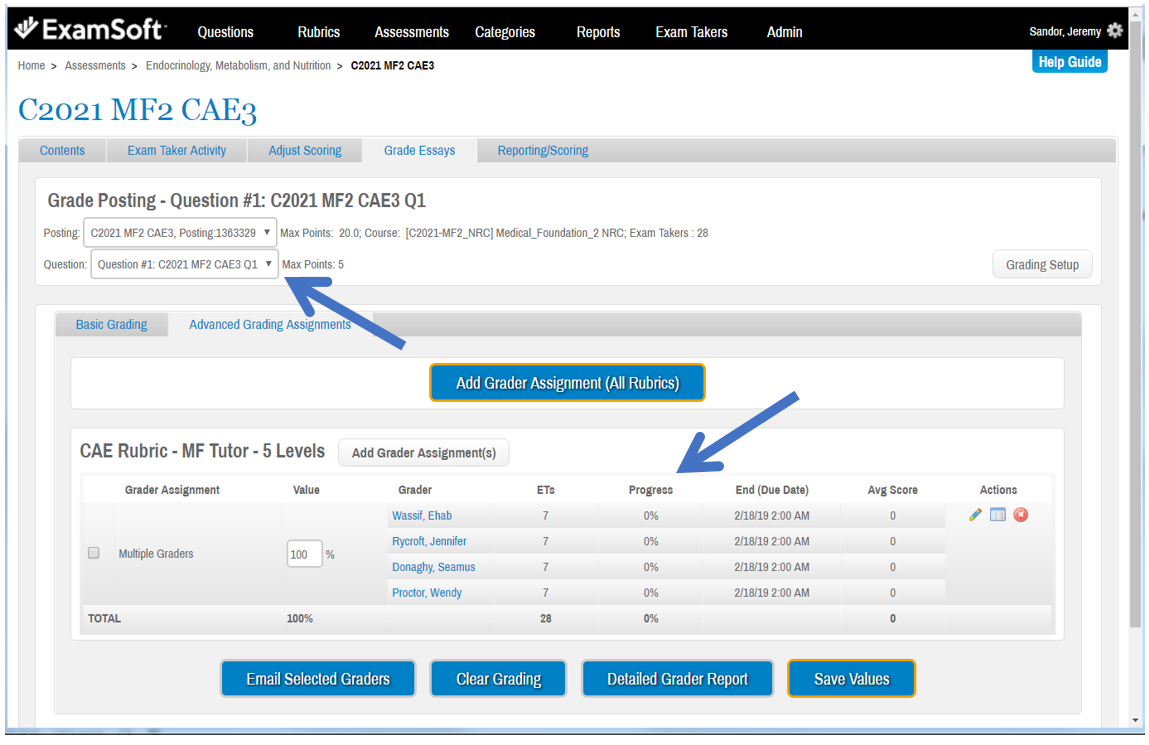Tick the Multiple Graders checkbox
The image size is (1149, 745).
coord(94,553)
